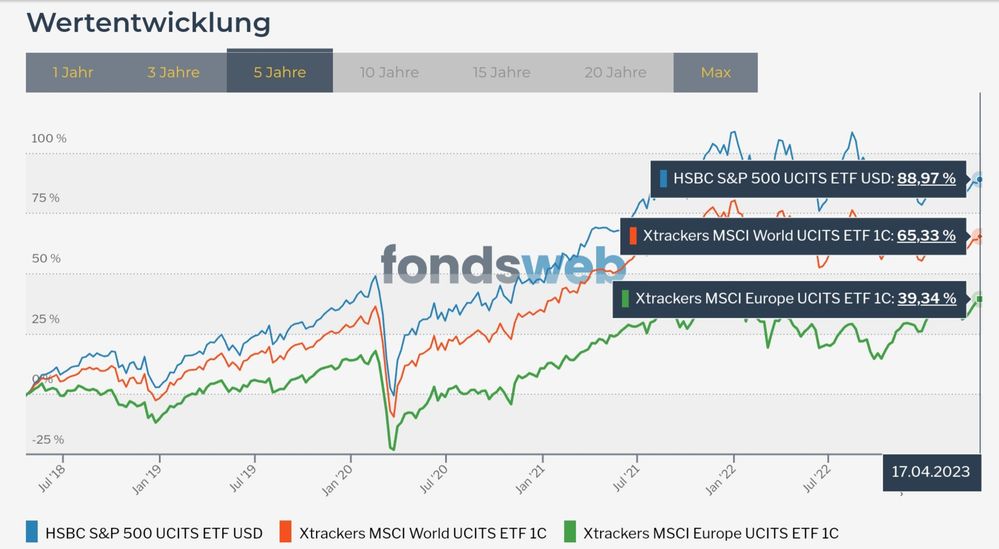Switch to the 20 Jahre tab
Screen dimensions: 999x549
click(x=615, y=72)
